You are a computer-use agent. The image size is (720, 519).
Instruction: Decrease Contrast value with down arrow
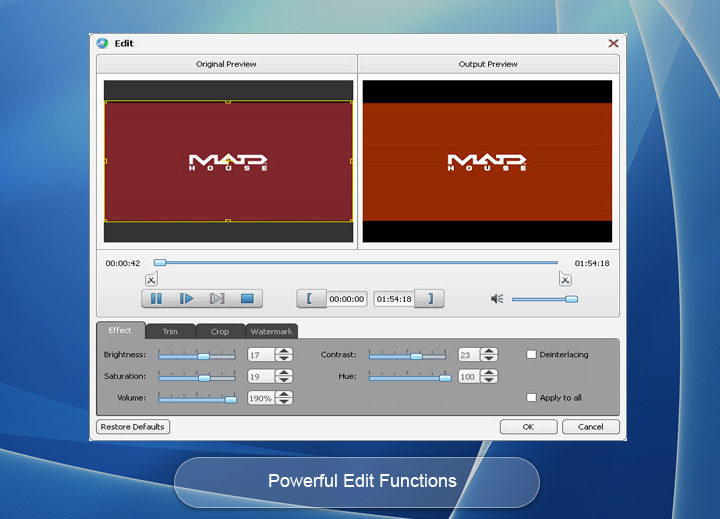click(x=489, y=358)
